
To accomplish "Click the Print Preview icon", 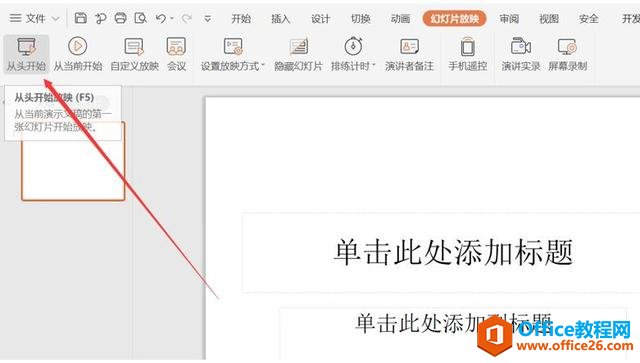I will pyautogui.click(x=140, y=18).
